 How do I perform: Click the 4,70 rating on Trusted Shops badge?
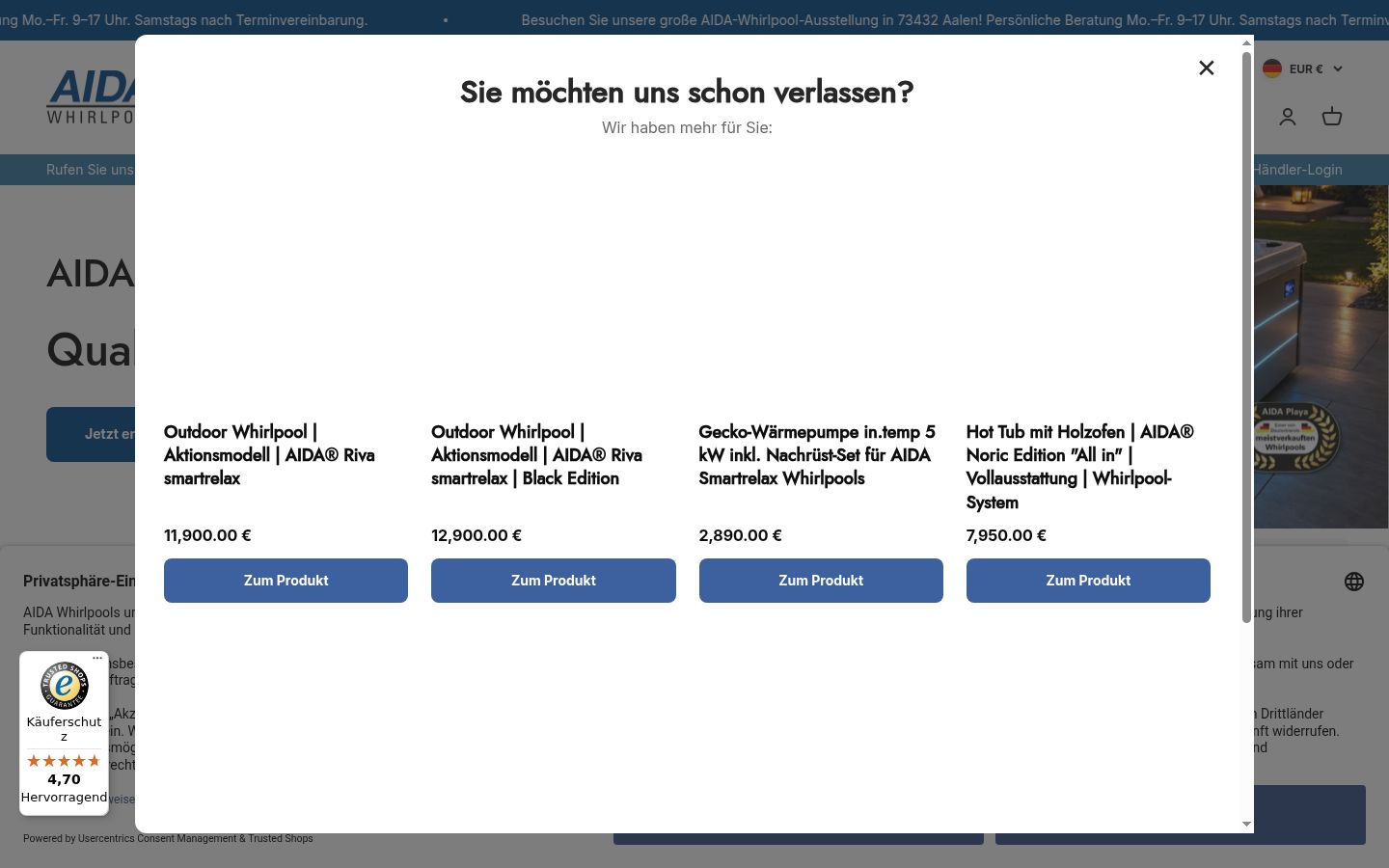coord(64,779)
